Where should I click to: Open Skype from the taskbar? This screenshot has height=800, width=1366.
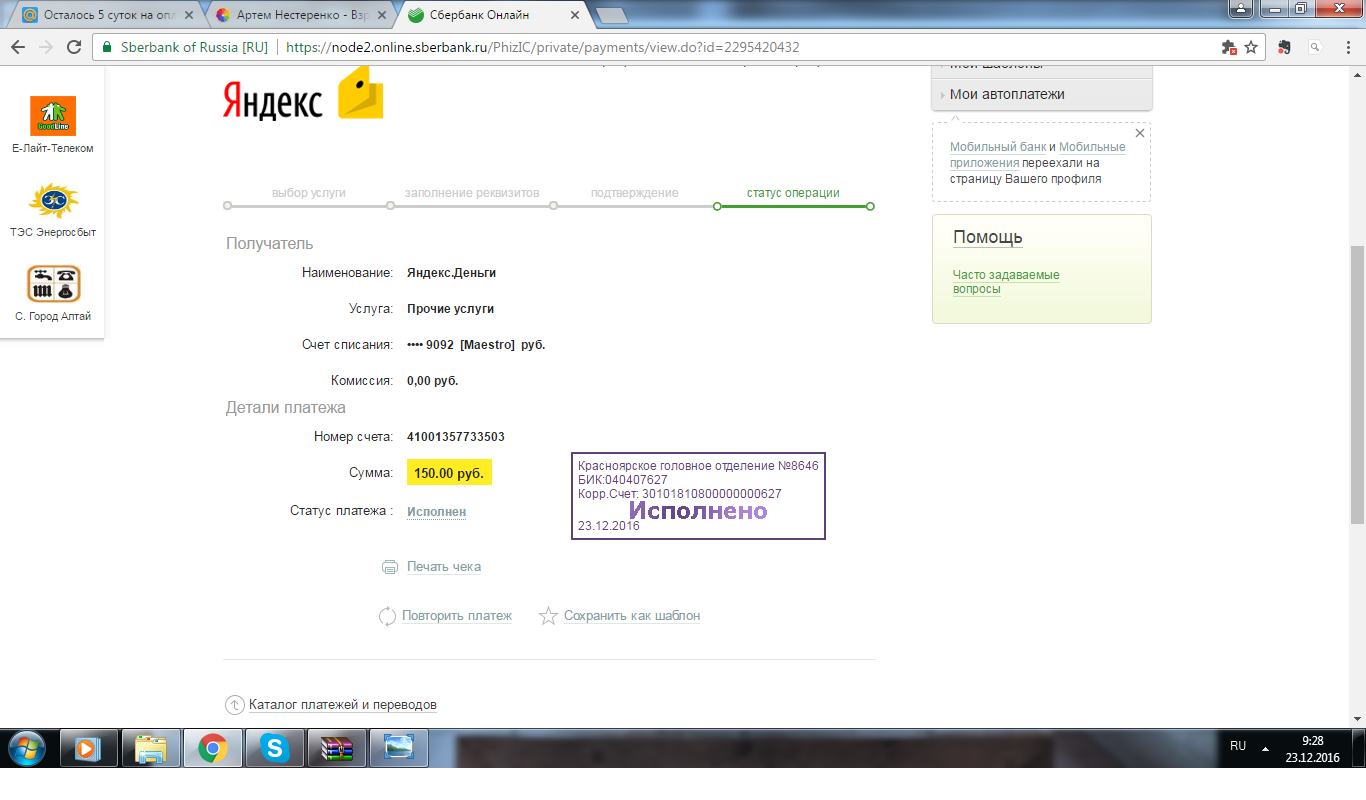[275, 748]
